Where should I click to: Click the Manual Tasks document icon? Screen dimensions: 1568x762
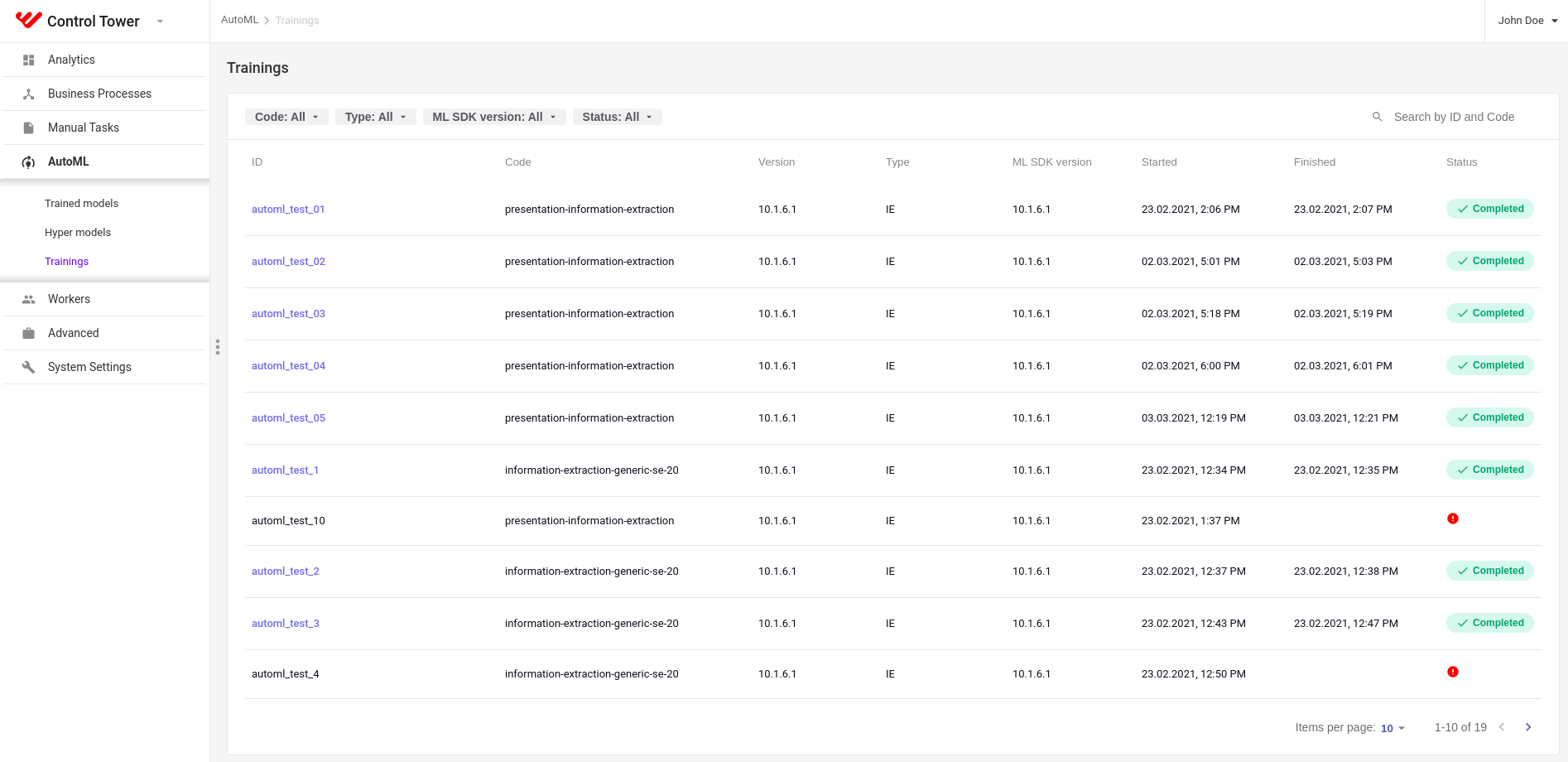(29, 128)
